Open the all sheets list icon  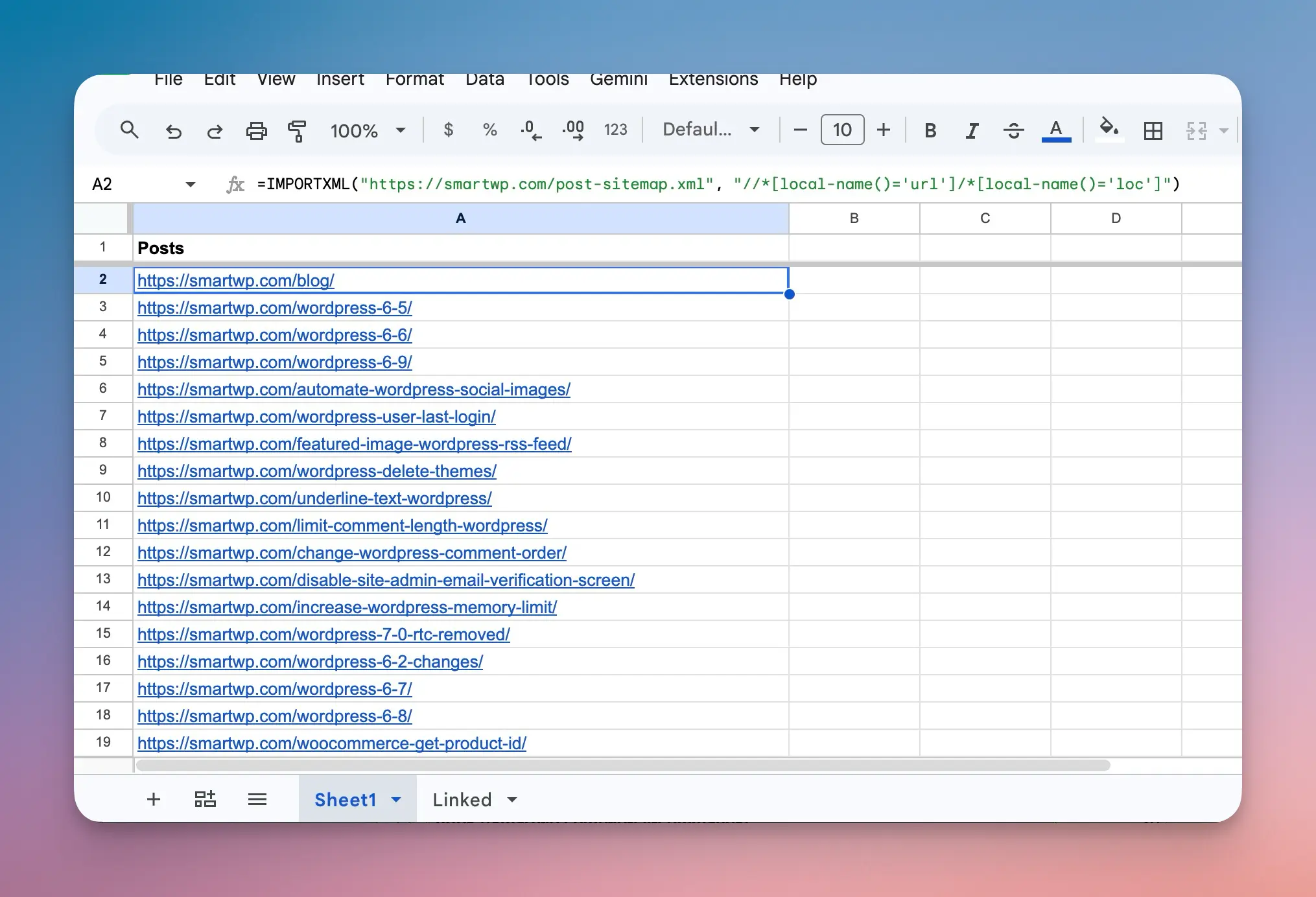pos(257,799)
